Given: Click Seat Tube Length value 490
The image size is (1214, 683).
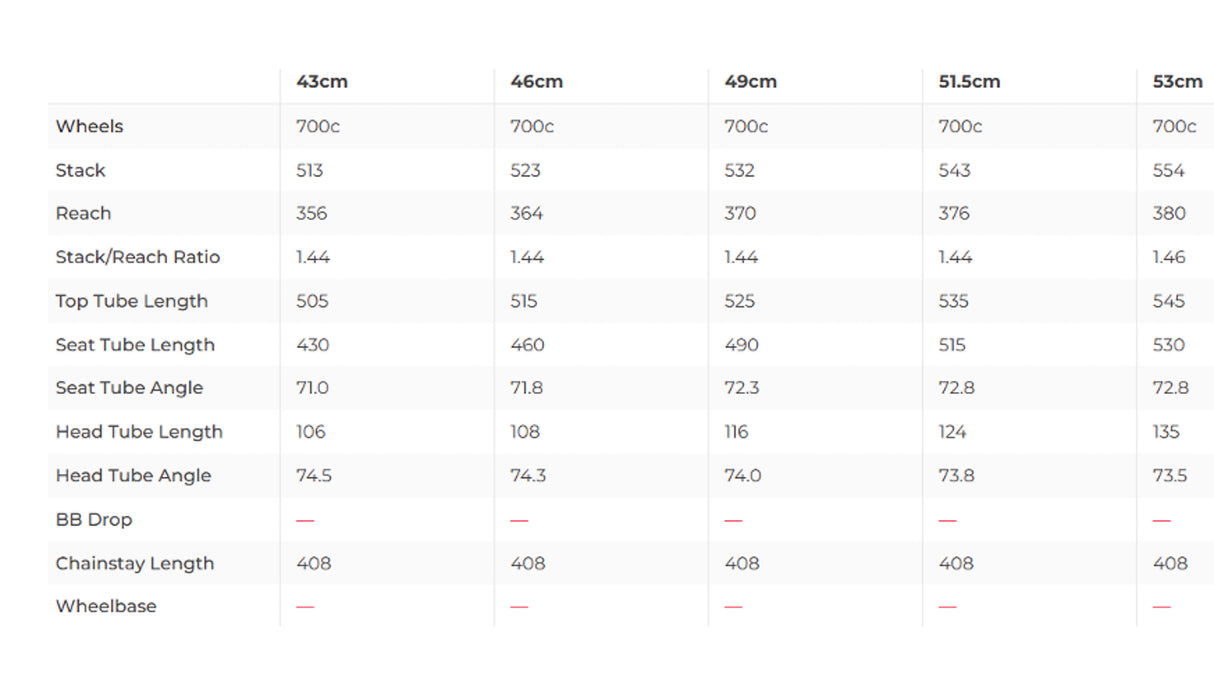Looking at the screenshot, I should click(742, 345).
